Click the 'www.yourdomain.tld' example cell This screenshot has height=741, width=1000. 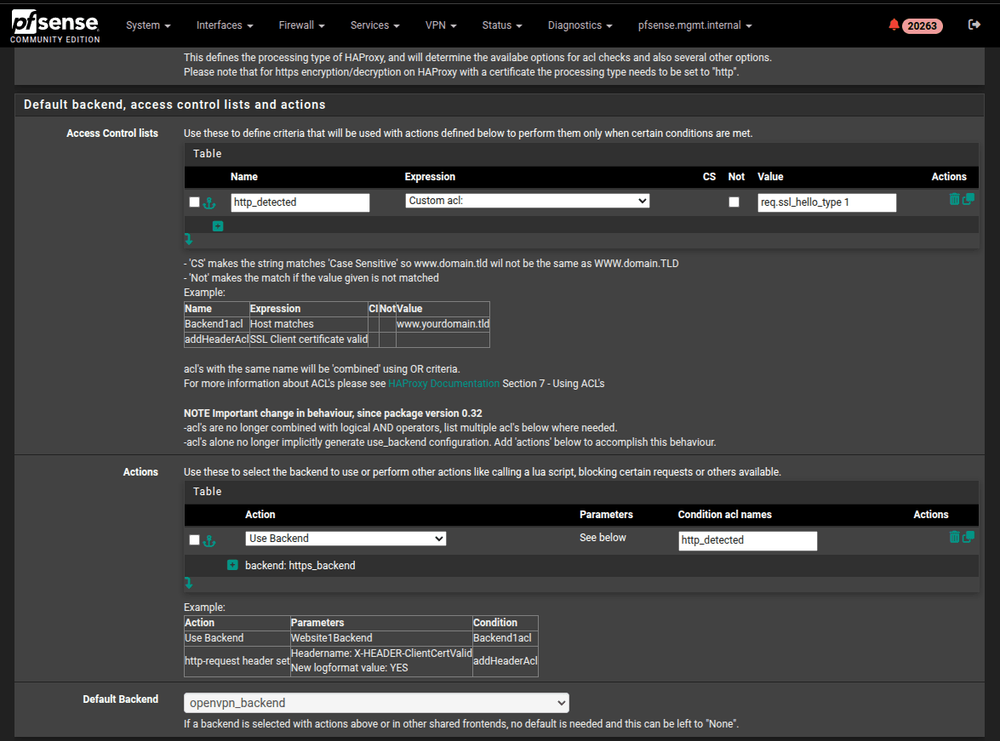[443, 324]
